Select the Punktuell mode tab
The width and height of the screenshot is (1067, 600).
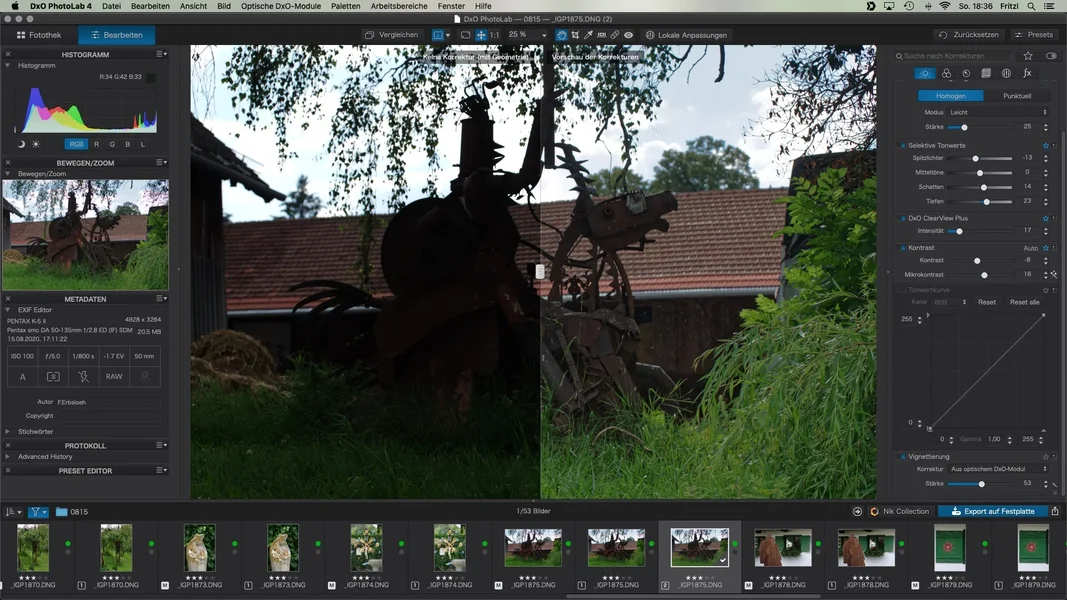[1017, 96]
